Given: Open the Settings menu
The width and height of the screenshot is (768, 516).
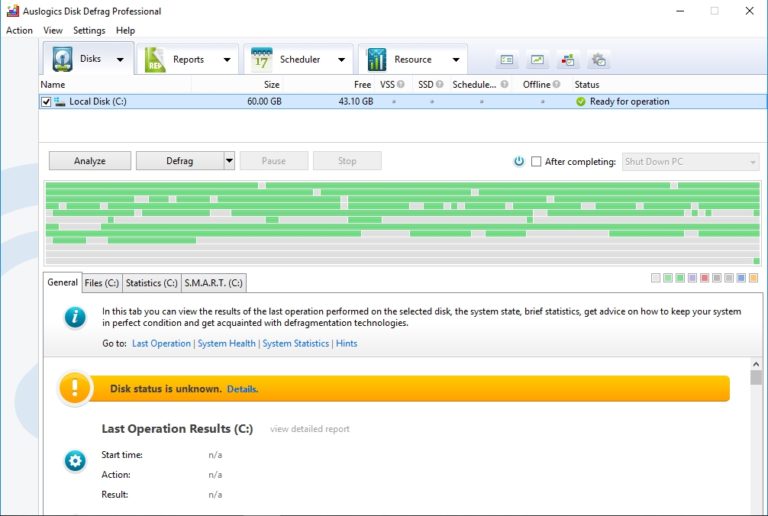Looking at the screenshot, I should tap(89, 30).
